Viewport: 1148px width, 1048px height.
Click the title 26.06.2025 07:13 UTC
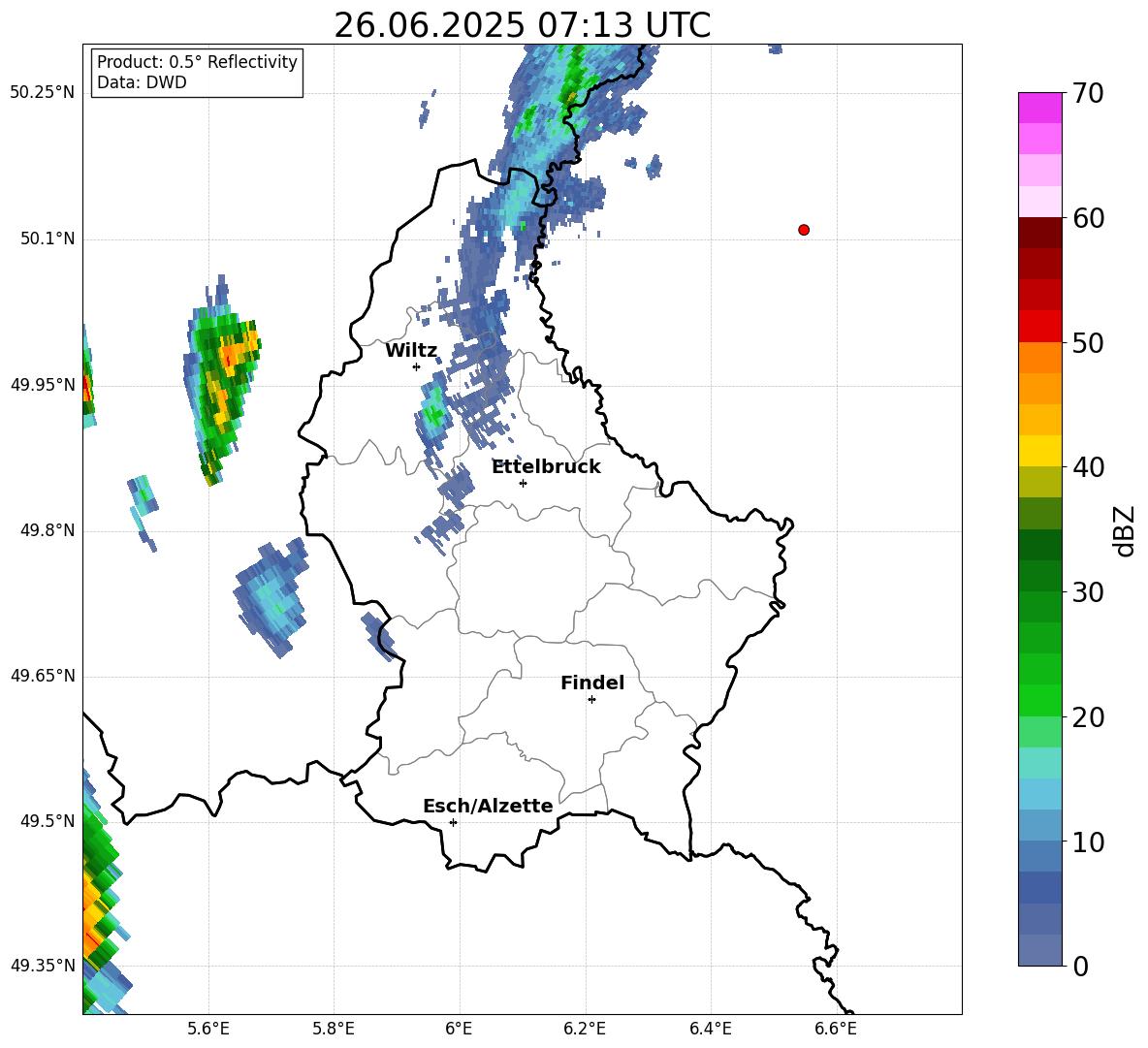tap(522, 25)
